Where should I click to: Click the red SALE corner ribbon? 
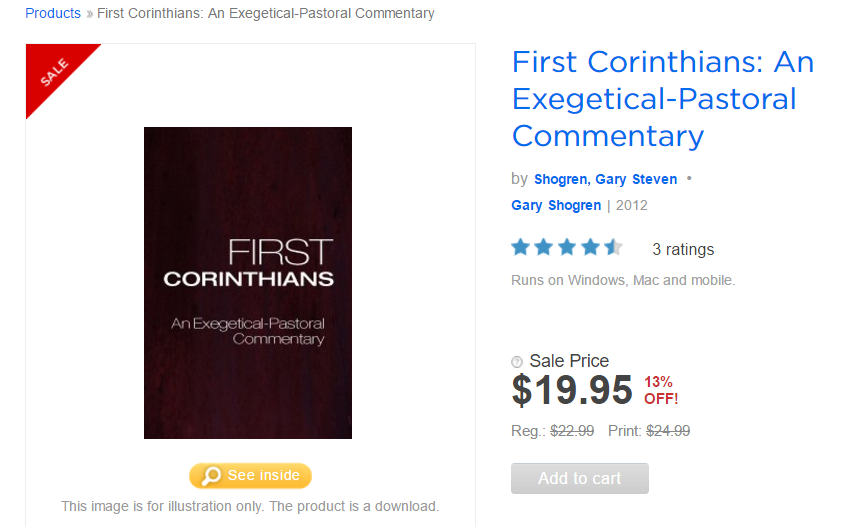[54, 72]
